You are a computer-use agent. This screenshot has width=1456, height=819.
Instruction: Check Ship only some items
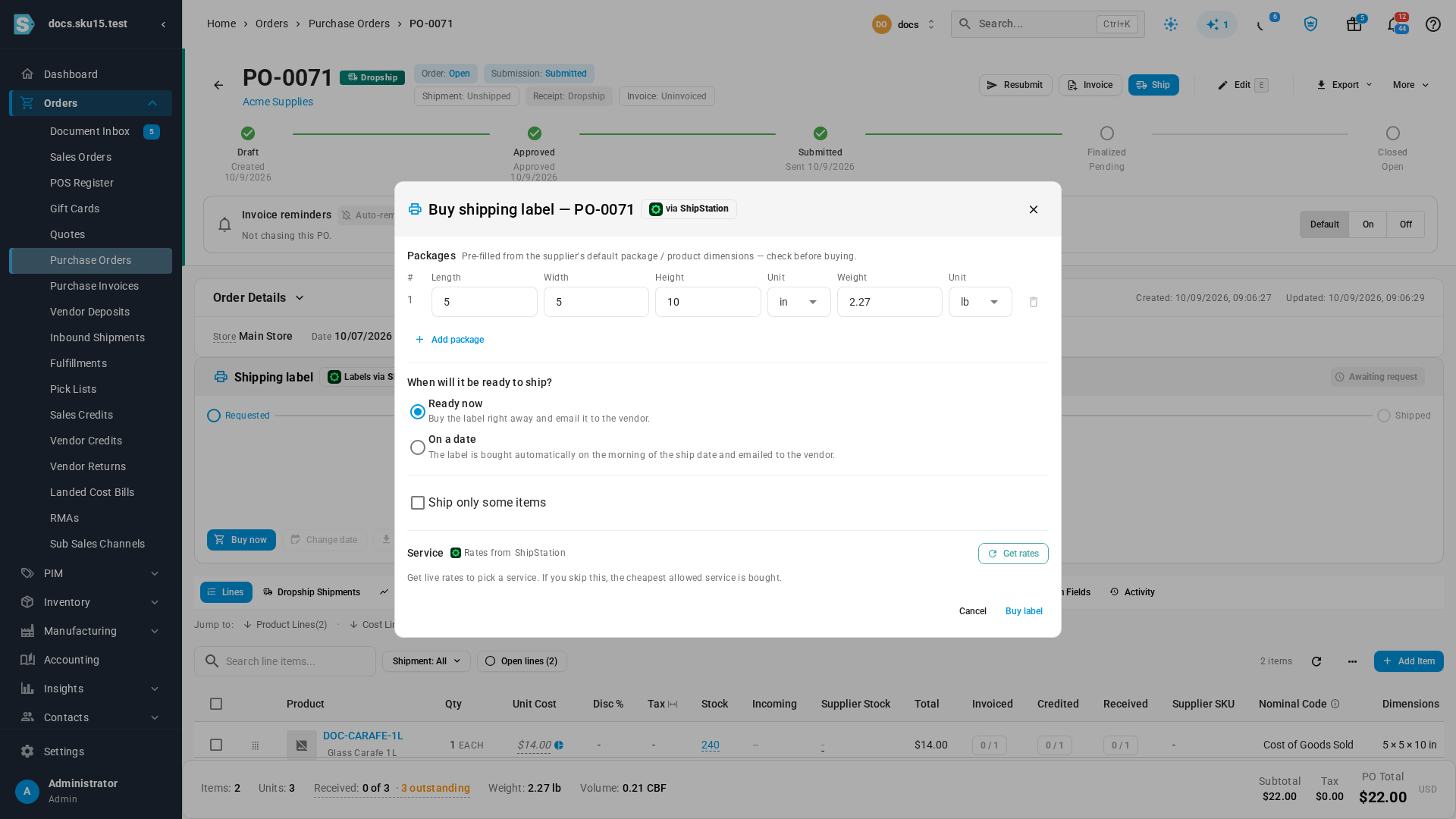418,503
